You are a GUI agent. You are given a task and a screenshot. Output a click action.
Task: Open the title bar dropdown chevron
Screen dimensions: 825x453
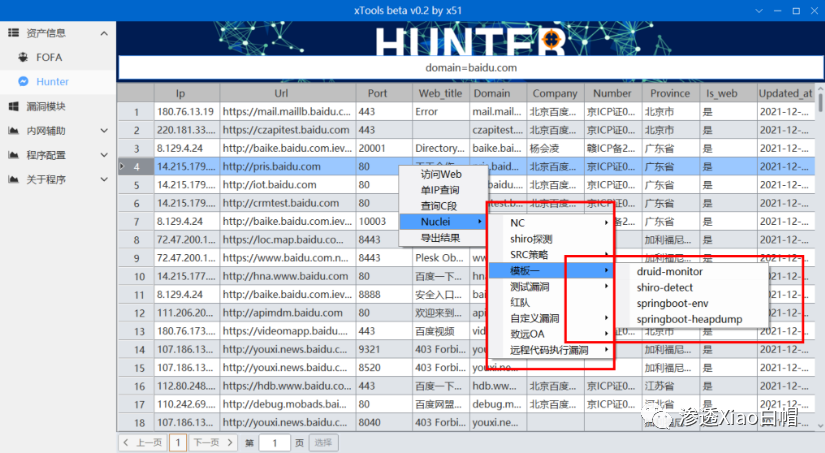click(x=759, y=11)
